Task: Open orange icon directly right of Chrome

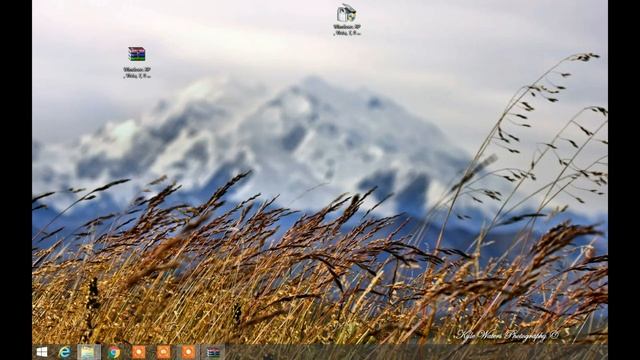Action: [139, 352]
